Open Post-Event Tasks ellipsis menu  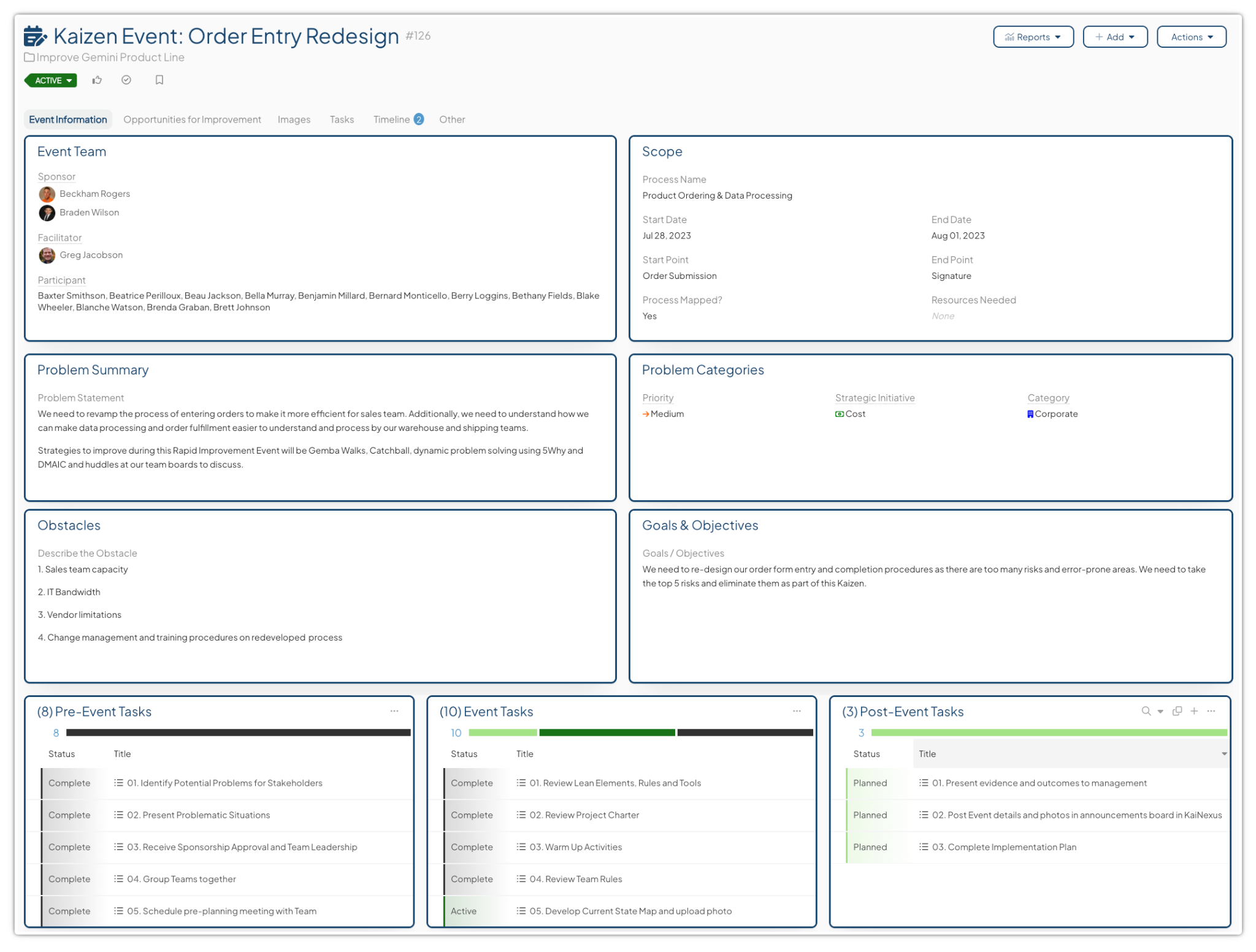[x=1211, y=711]
